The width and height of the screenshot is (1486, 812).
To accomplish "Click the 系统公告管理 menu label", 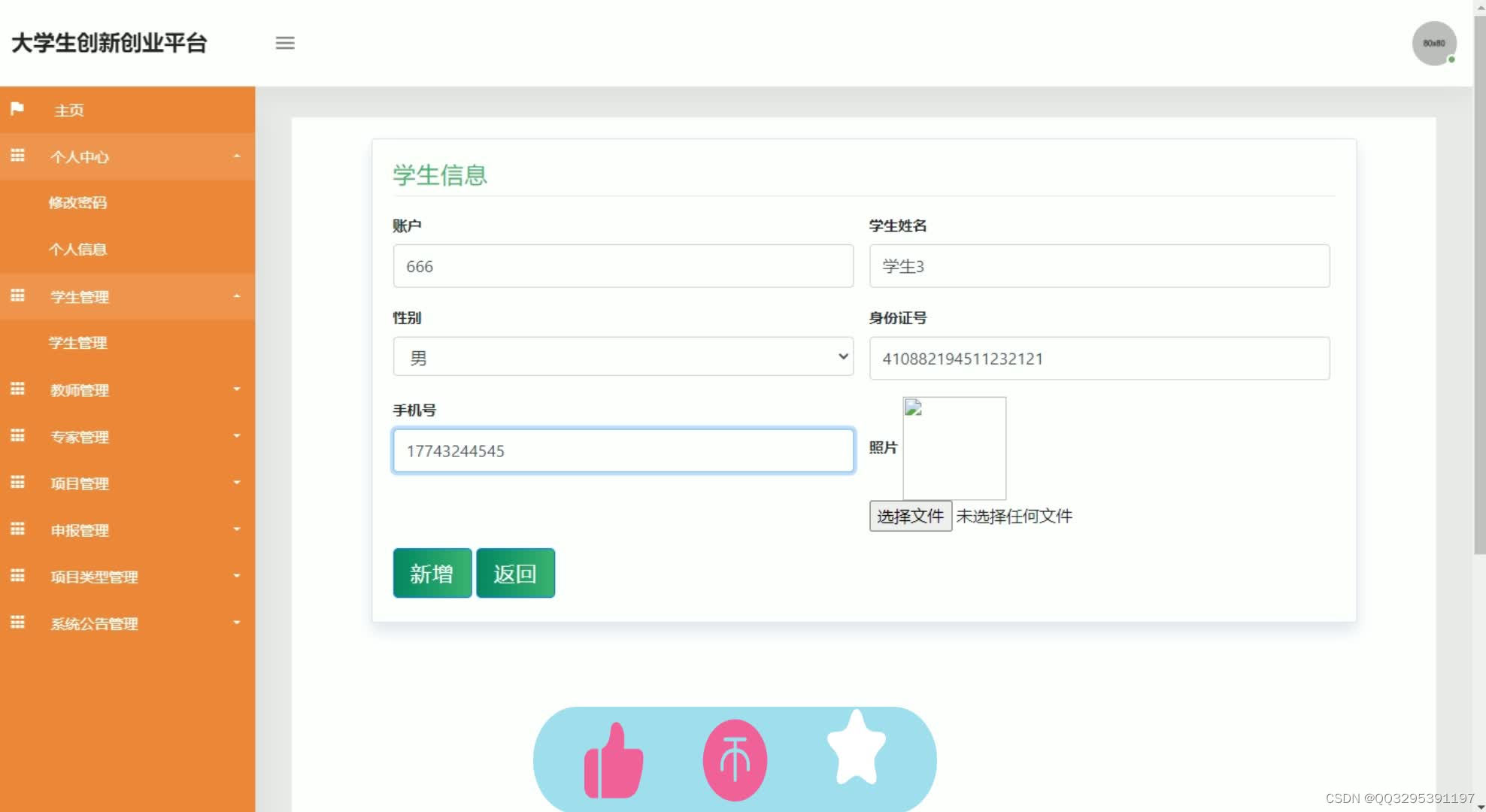I will (x=94, y=623).
